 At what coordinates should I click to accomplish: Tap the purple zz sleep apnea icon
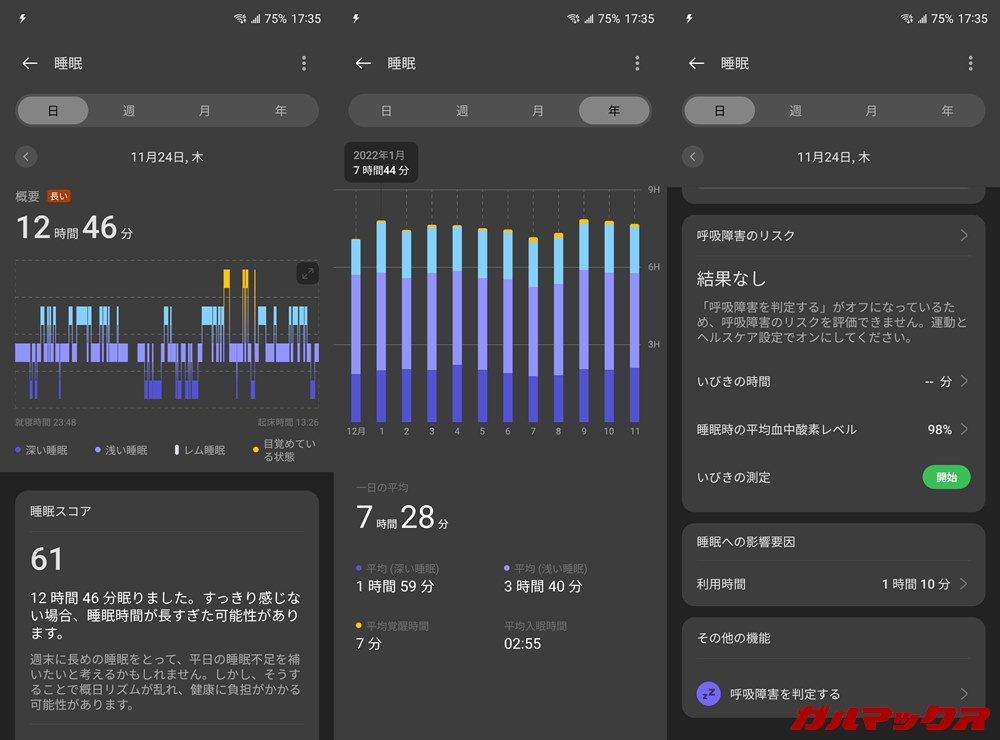click(709, 693)
